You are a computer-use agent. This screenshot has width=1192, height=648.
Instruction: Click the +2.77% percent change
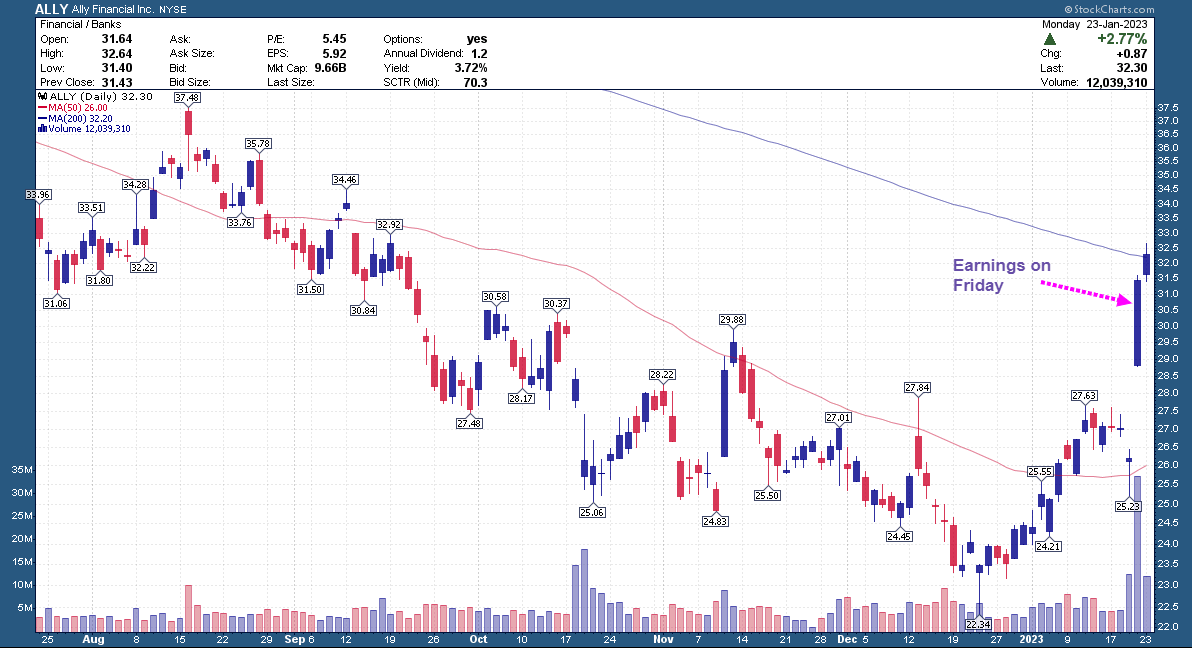[x=1122, y=39]
